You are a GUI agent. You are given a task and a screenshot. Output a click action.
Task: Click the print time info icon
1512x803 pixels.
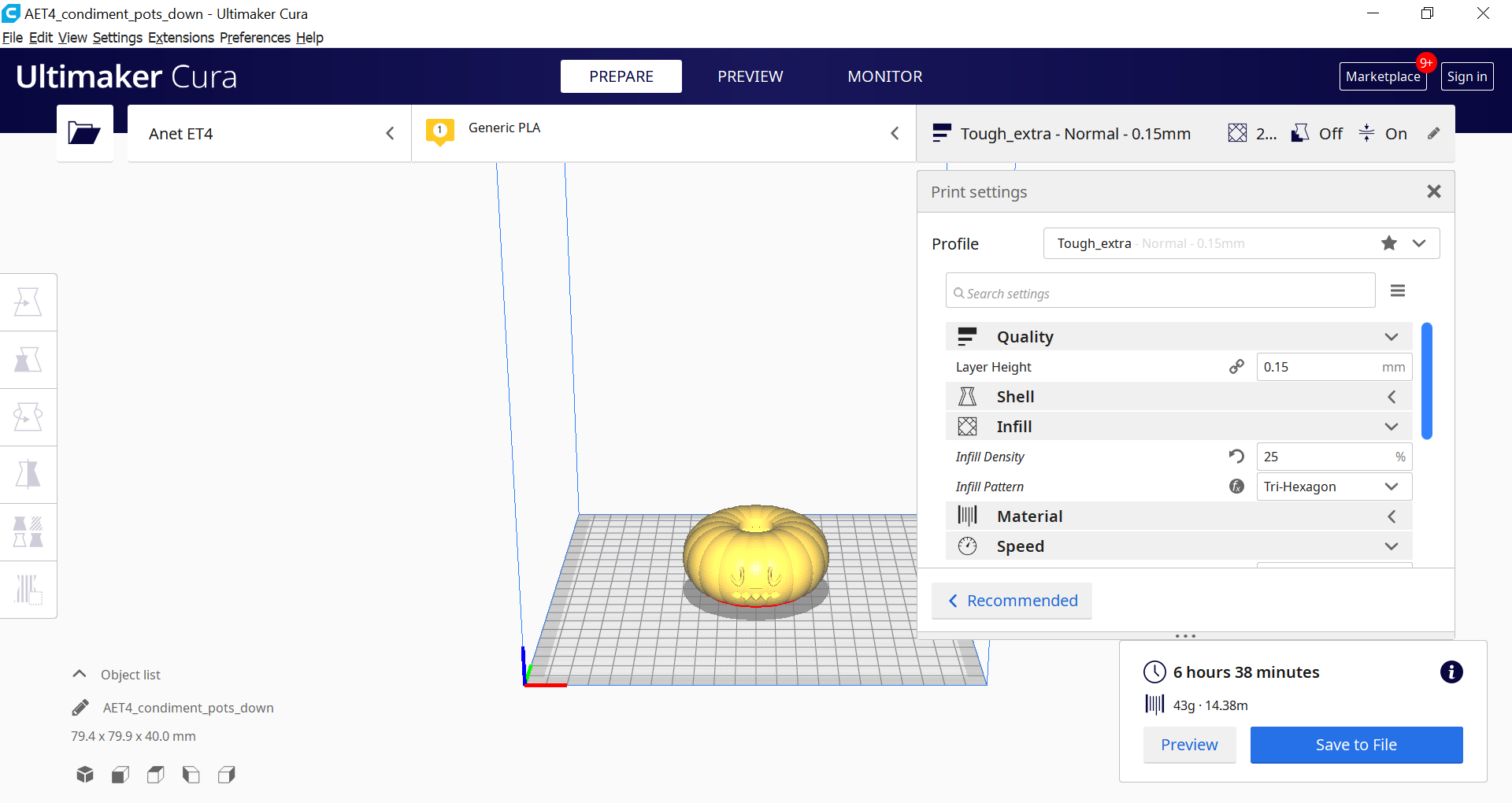[1451, 672]
